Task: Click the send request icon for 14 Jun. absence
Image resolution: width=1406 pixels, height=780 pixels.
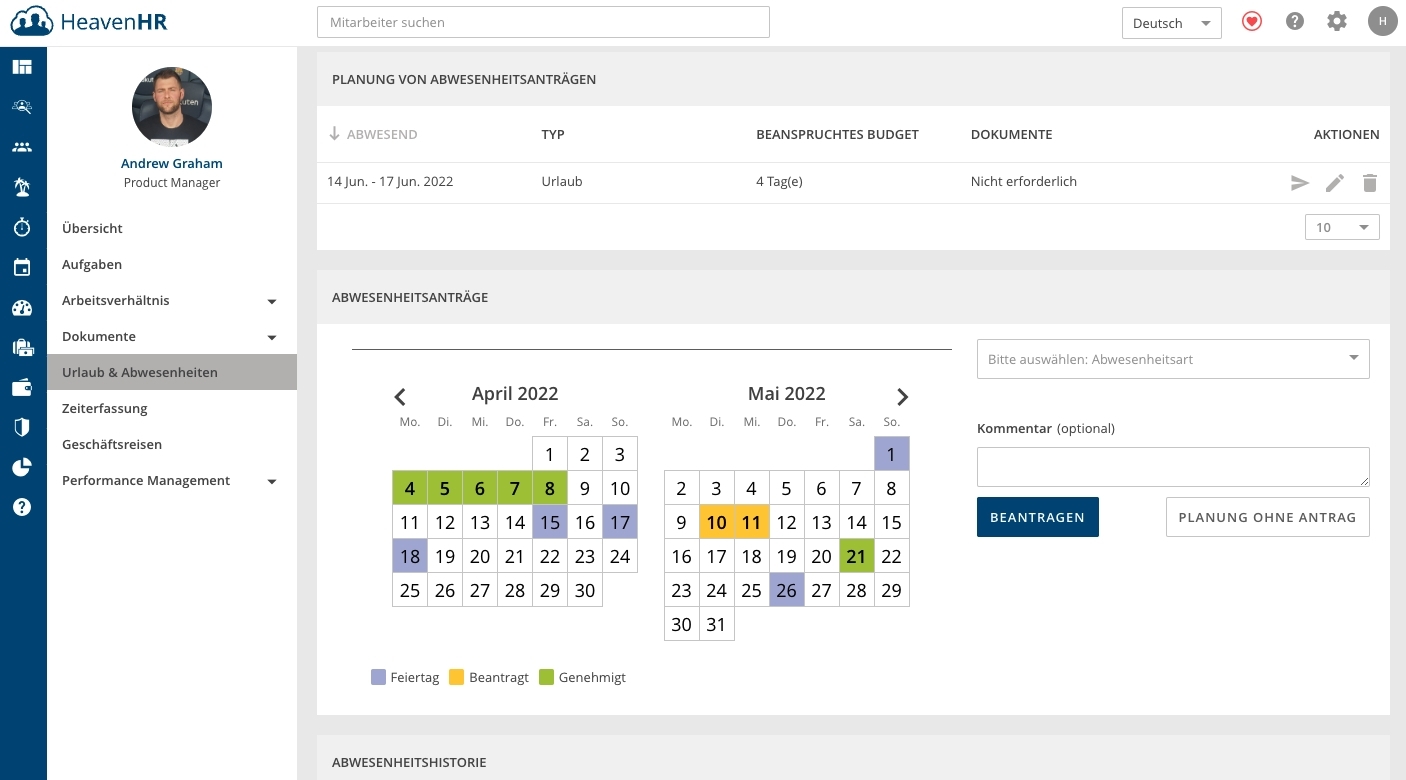Action: tap(1299, 183)
